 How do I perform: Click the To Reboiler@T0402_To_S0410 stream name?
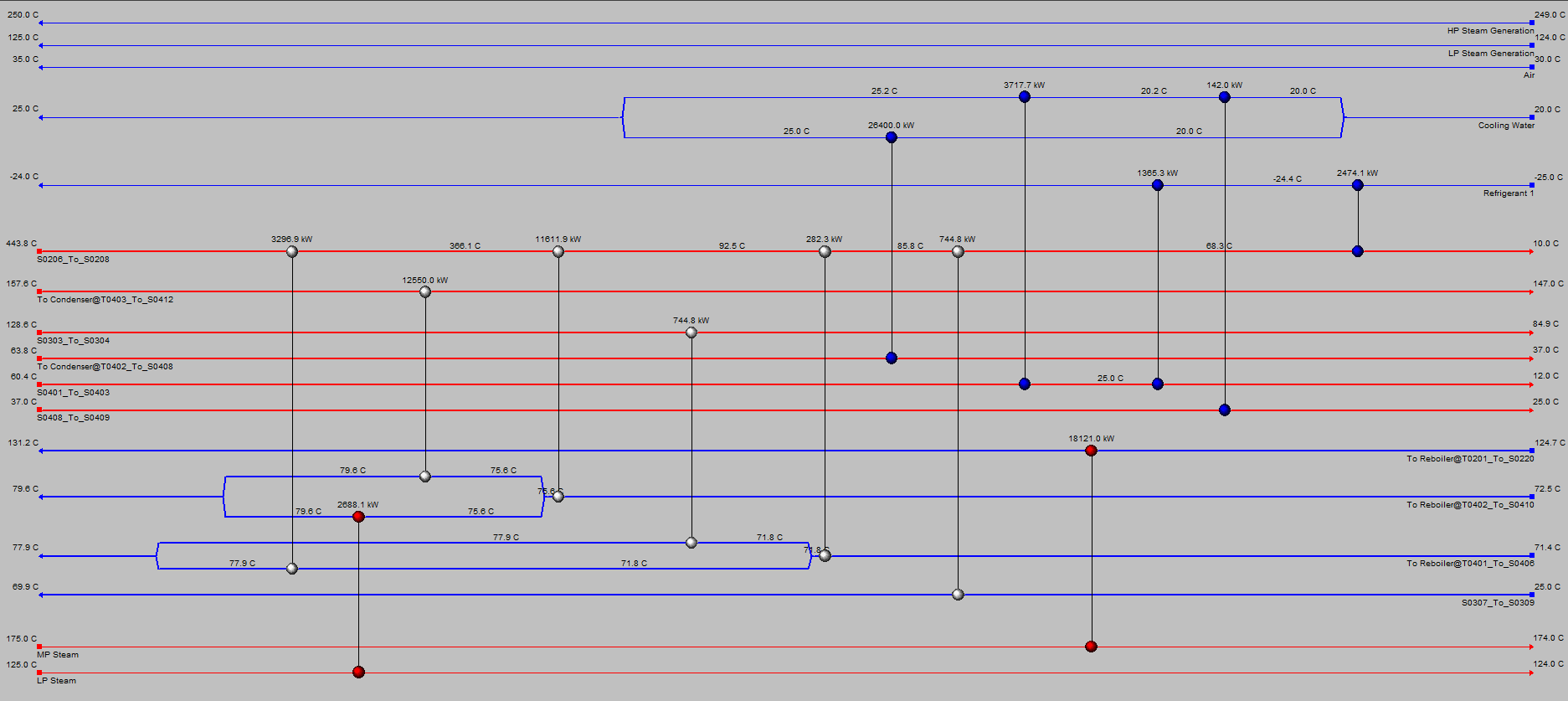click(1470, 505)
